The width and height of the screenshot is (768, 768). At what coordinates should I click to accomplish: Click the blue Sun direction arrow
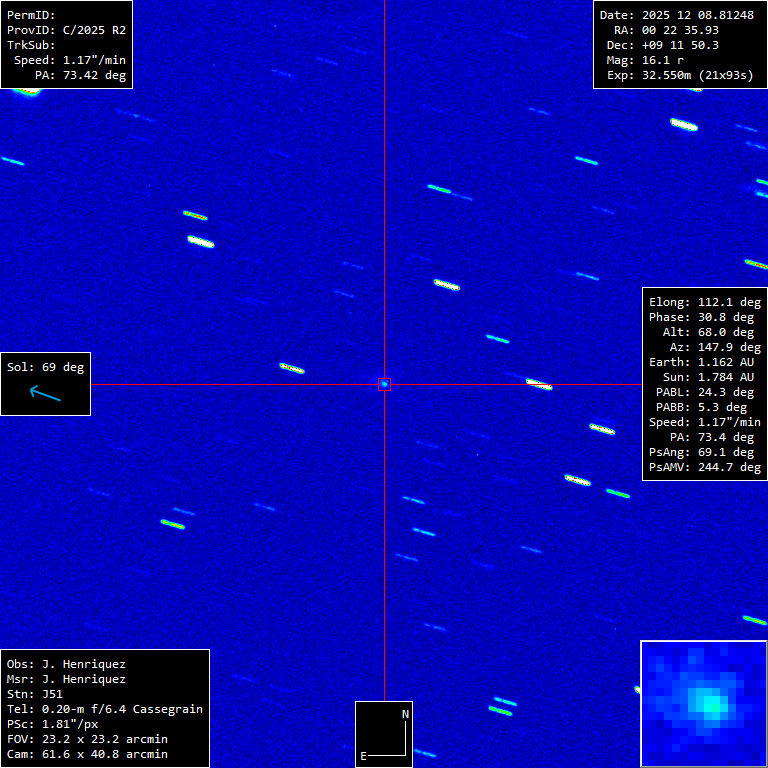point(45,394)
